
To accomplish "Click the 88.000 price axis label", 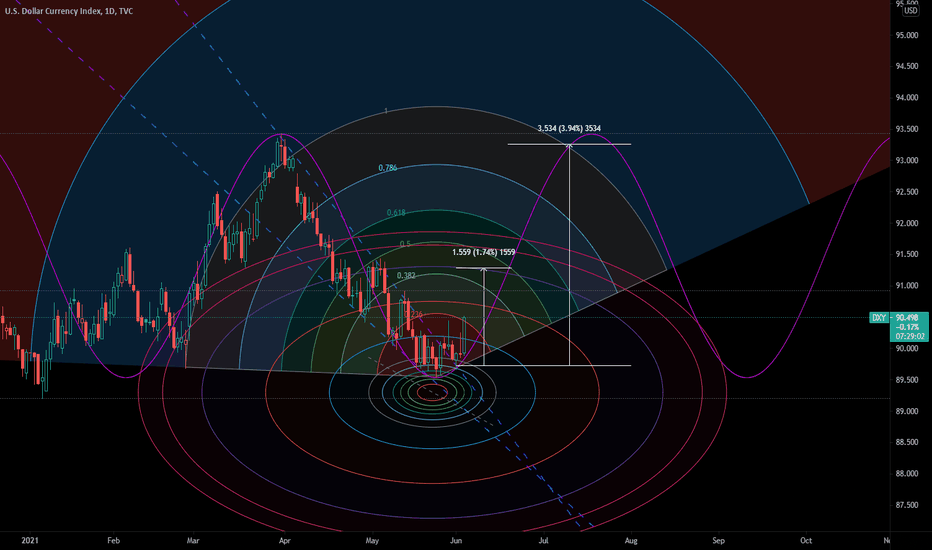I will point(906,474).
